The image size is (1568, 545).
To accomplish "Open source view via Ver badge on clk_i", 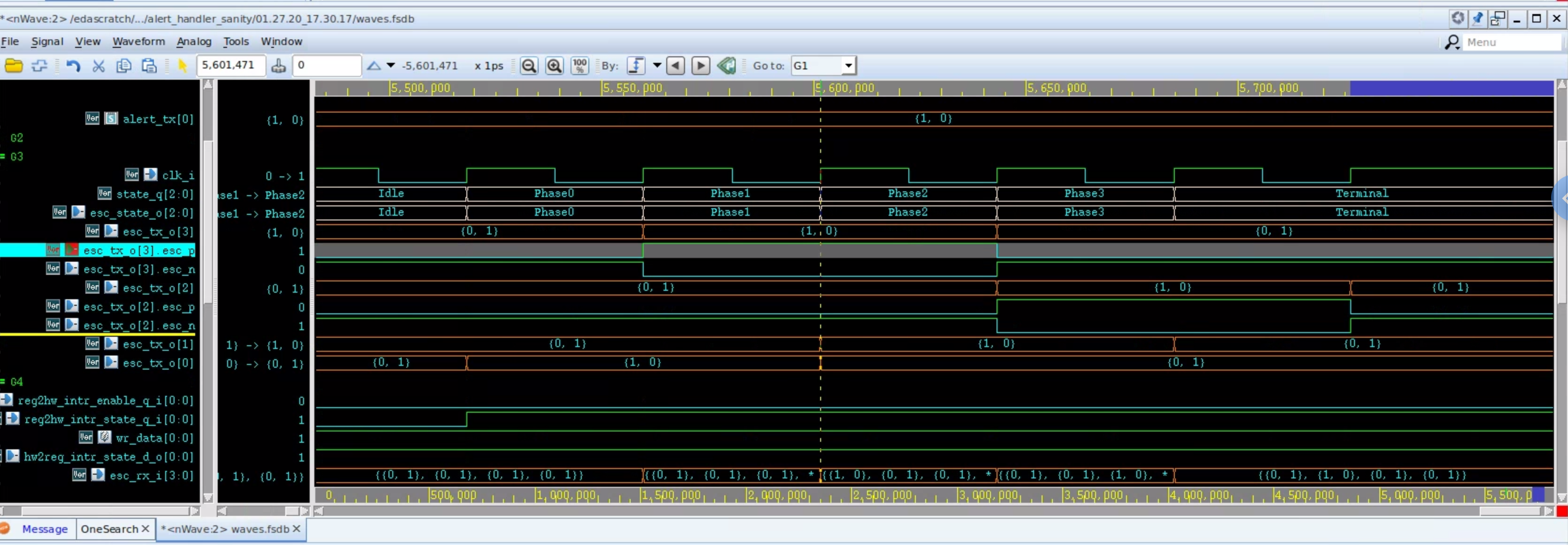I will (x=131, y=174).
